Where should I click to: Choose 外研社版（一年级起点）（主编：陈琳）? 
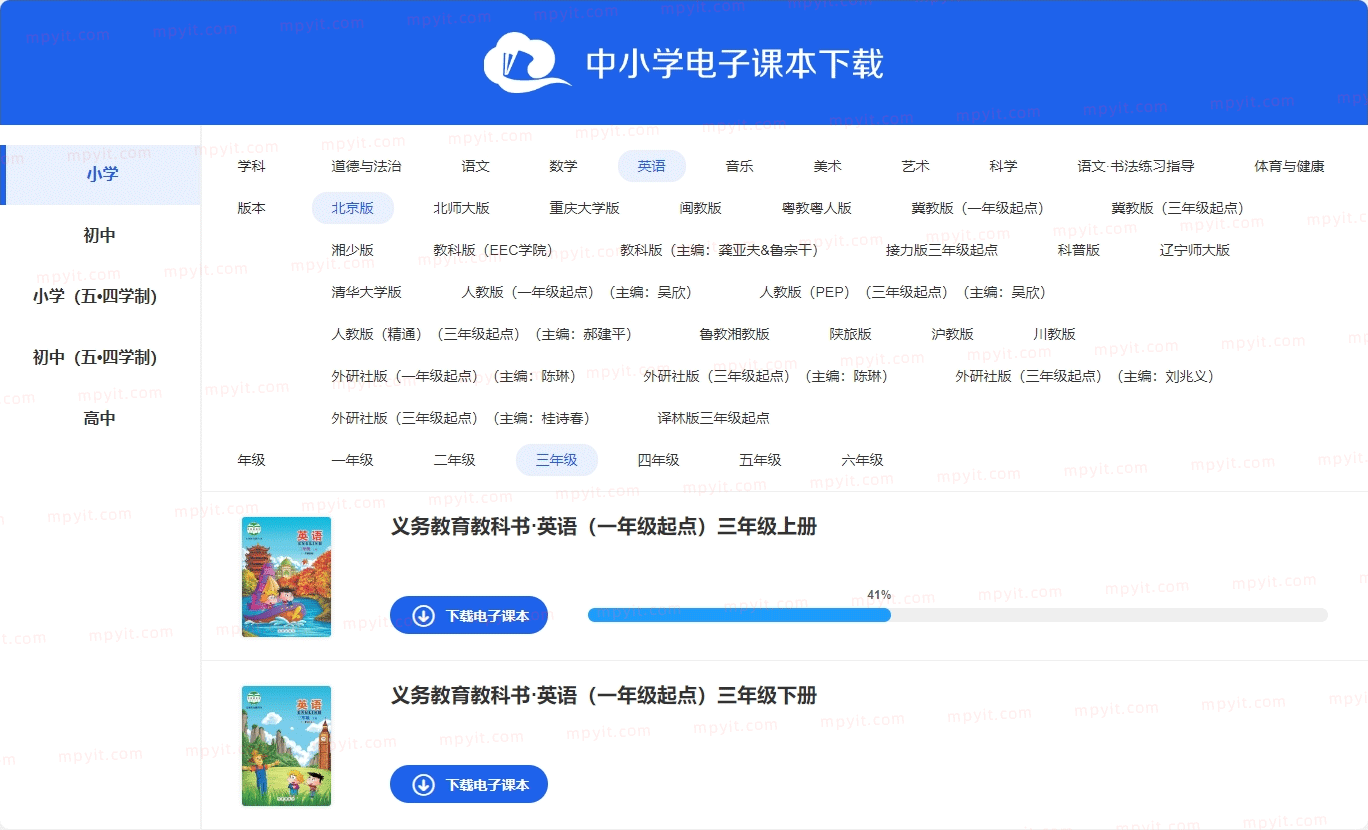pyautogui.click(x=458, y=376)
